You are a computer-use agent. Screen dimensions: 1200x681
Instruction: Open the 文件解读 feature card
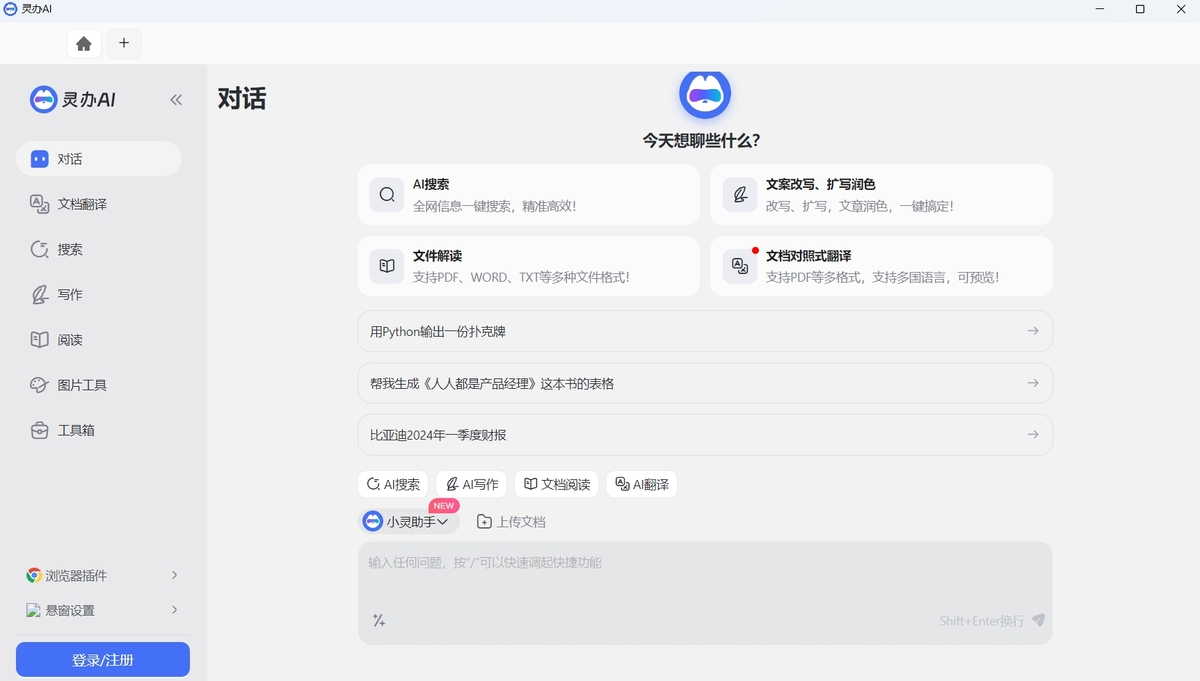(528, 266)
